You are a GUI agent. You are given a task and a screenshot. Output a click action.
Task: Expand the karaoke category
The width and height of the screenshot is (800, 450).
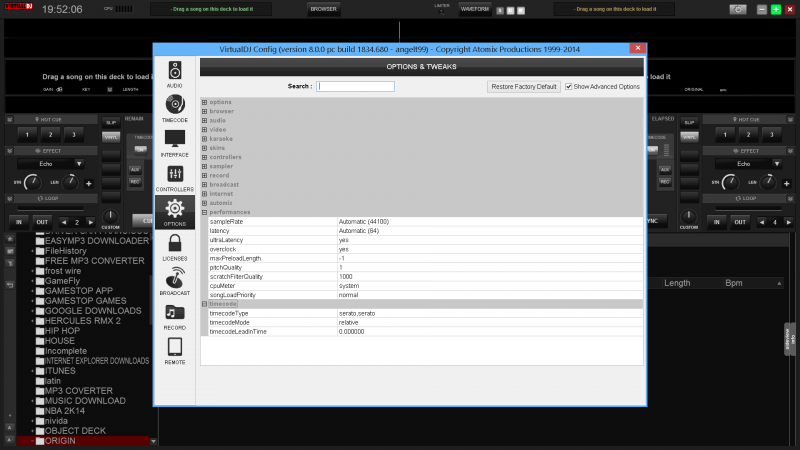pos(205,139)
